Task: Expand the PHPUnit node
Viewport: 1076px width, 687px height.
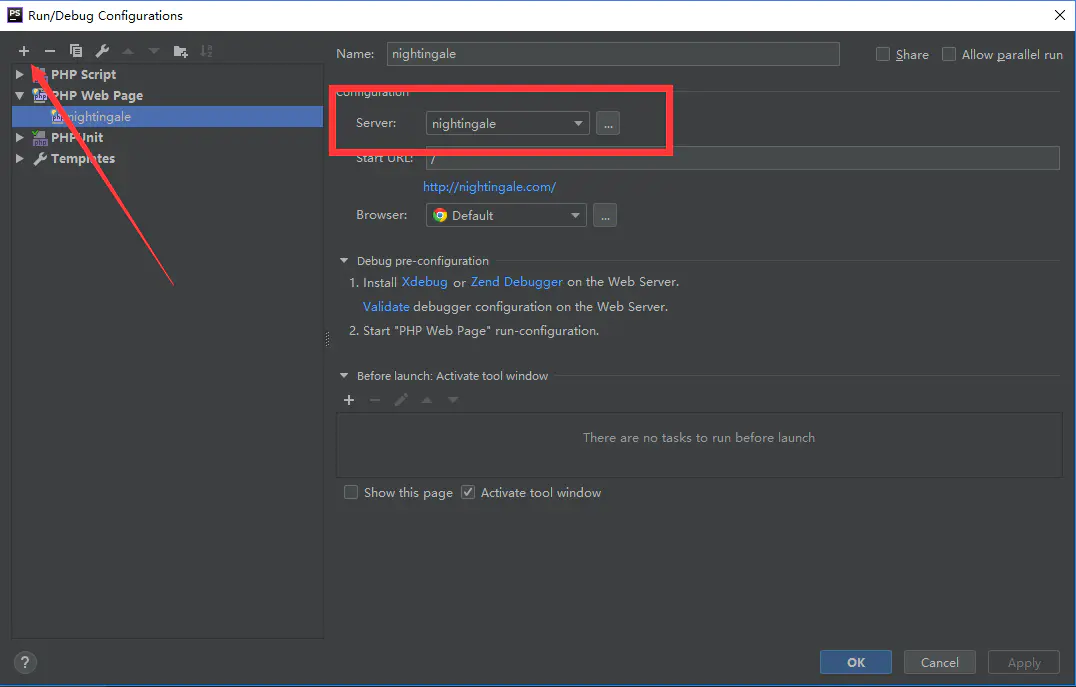Action: (x=20, y=137)
